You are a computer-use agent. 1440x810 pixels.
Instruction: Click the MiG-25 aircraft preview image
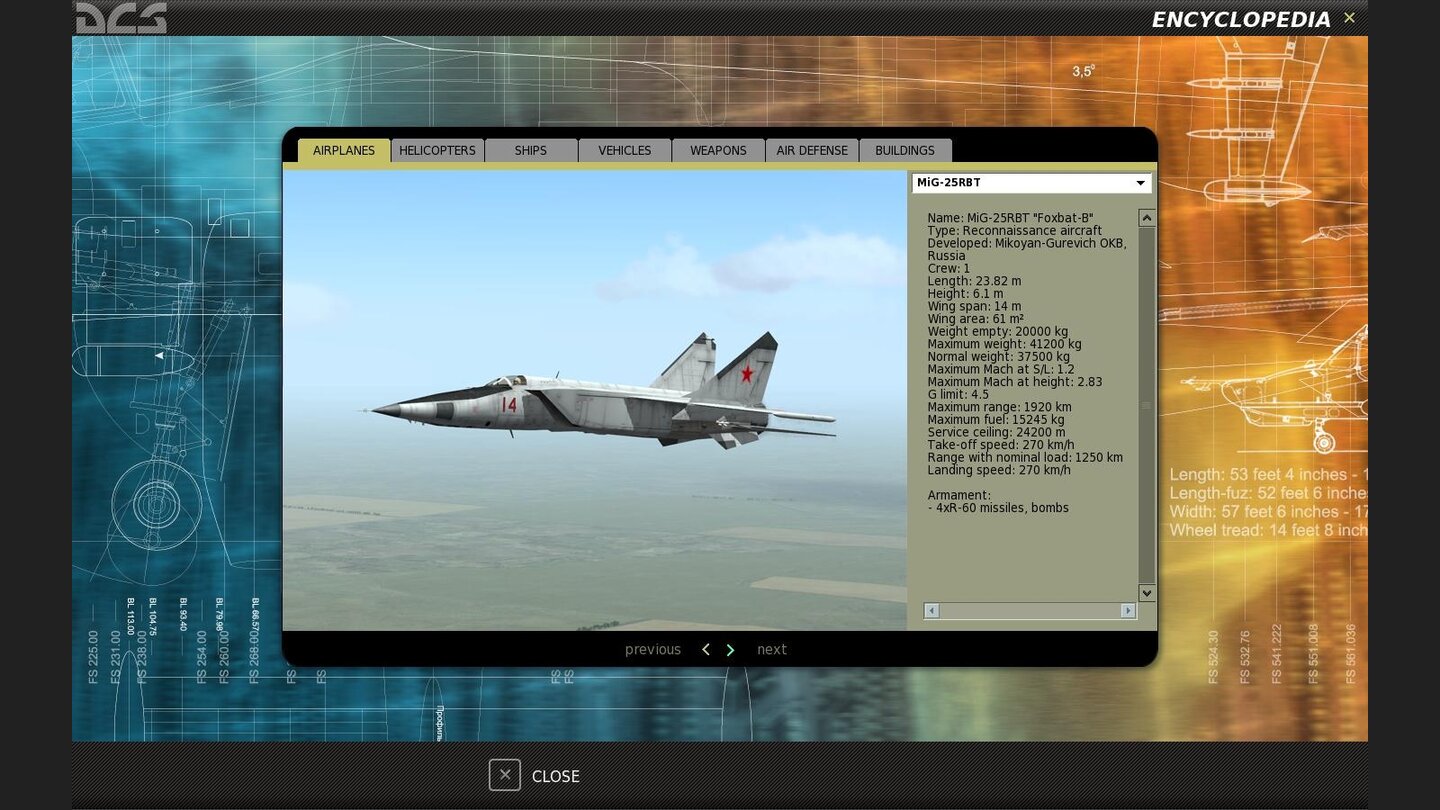[595, 400]
